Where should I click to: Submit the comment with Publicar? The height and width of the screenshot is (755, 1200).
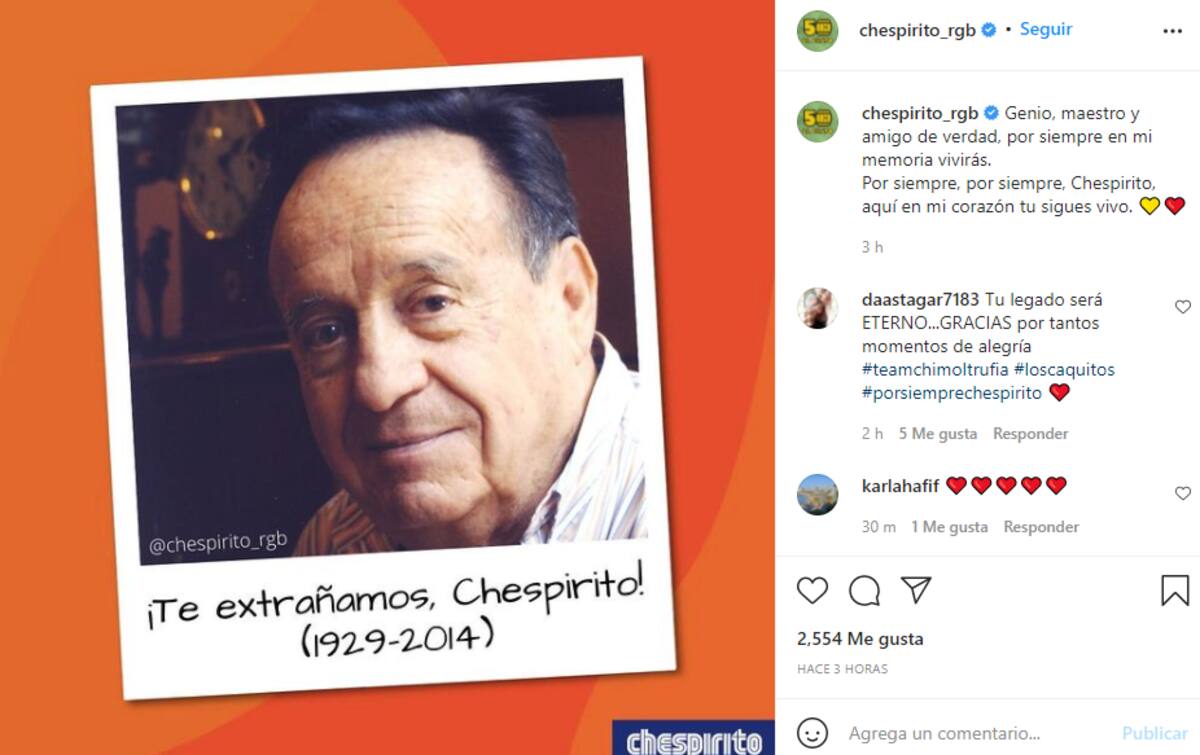1154,733
